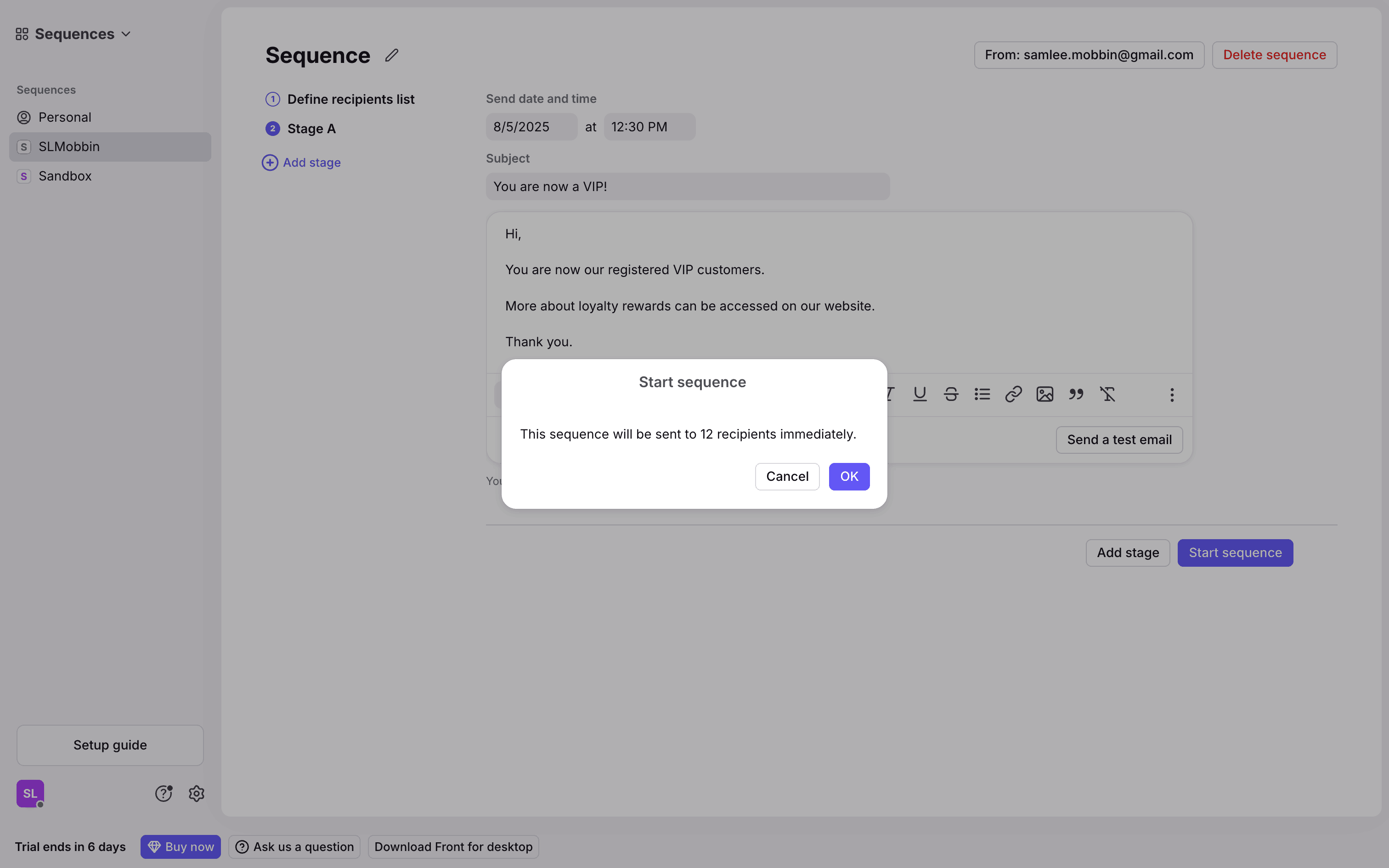1389x868 pixels.
Task: Insert a bulleted list
Action: [x=982, y=395]
